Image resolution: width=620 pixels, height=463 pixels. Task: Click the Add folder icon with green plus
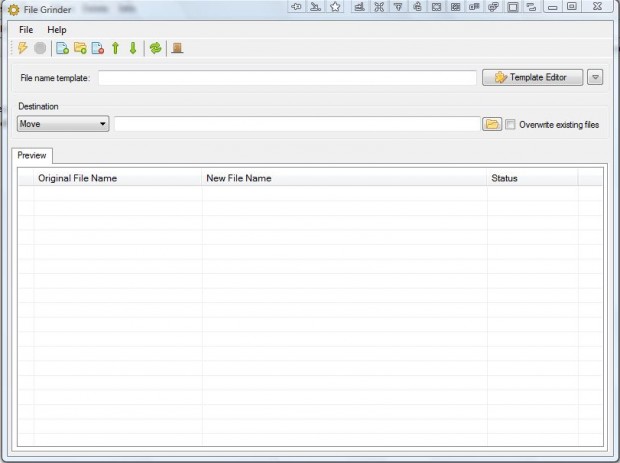[x=80, y=48]
